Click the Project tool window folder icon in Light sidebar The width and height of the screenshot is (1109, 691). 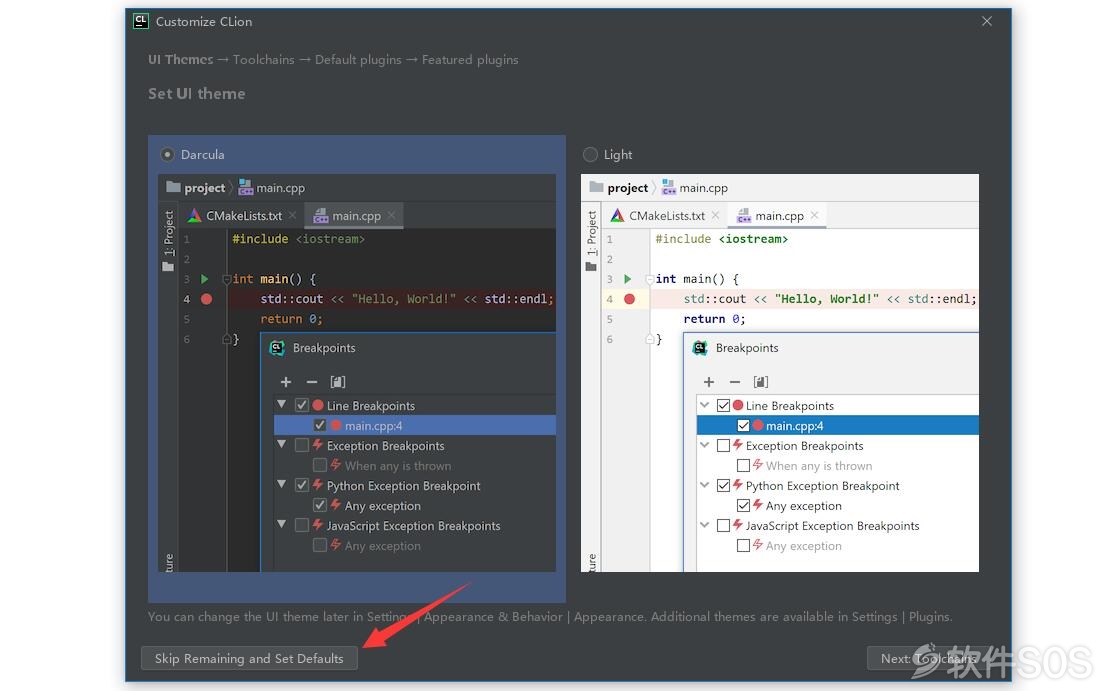(591, 267)
